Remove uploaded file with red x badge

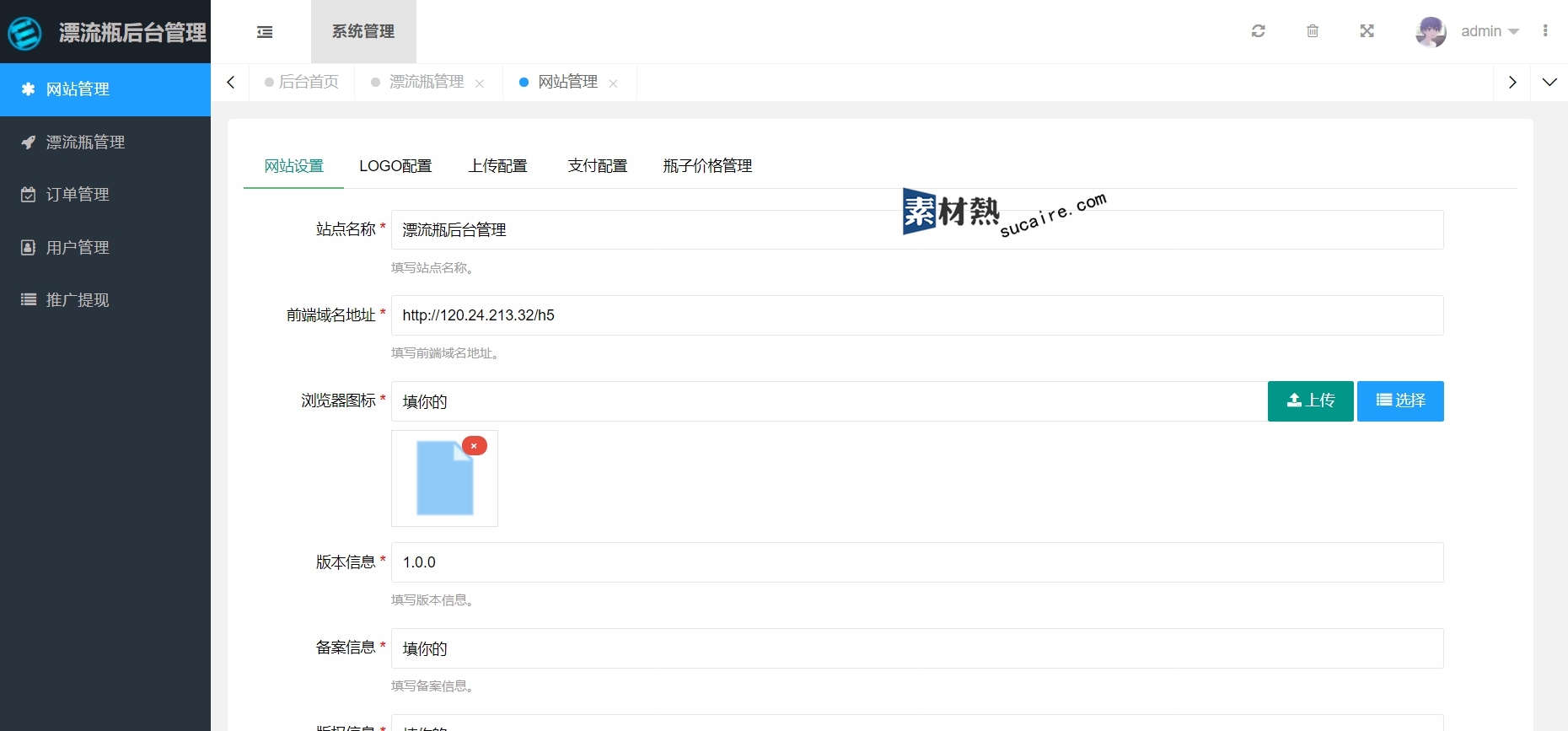click(475, 446)
